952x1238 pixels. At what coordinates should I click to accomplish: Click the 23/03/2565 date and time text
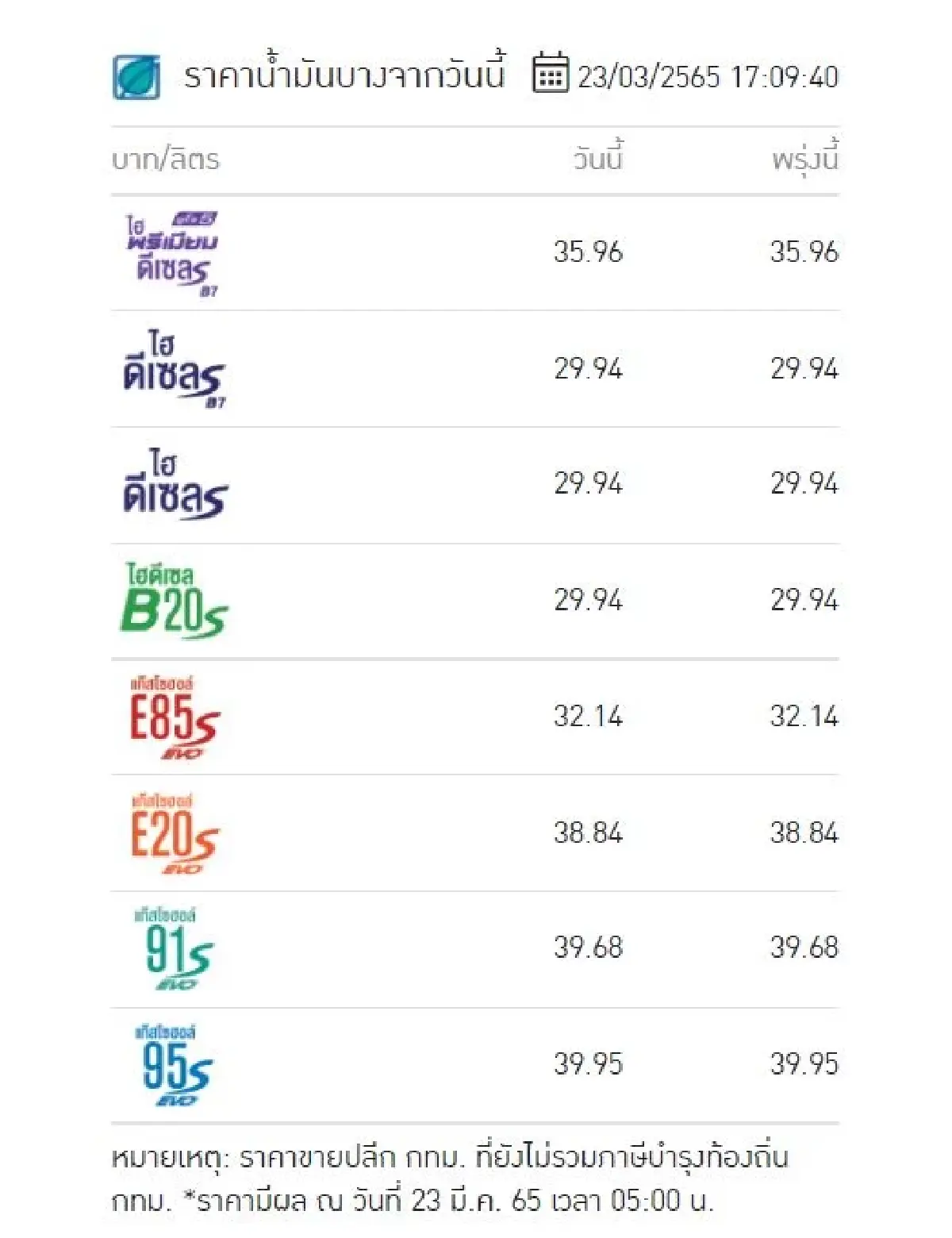coord(708,77)
